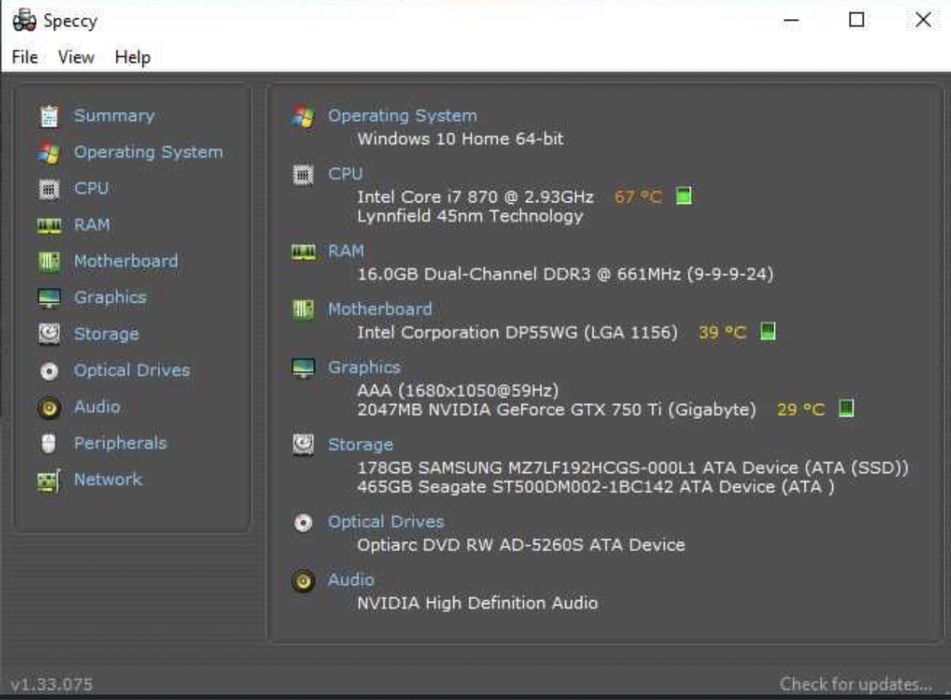Click the Motherboard icon in the sidebar
Image resolution: width=951 pixels, height=700 pixels.
click(x=48, y=261)
